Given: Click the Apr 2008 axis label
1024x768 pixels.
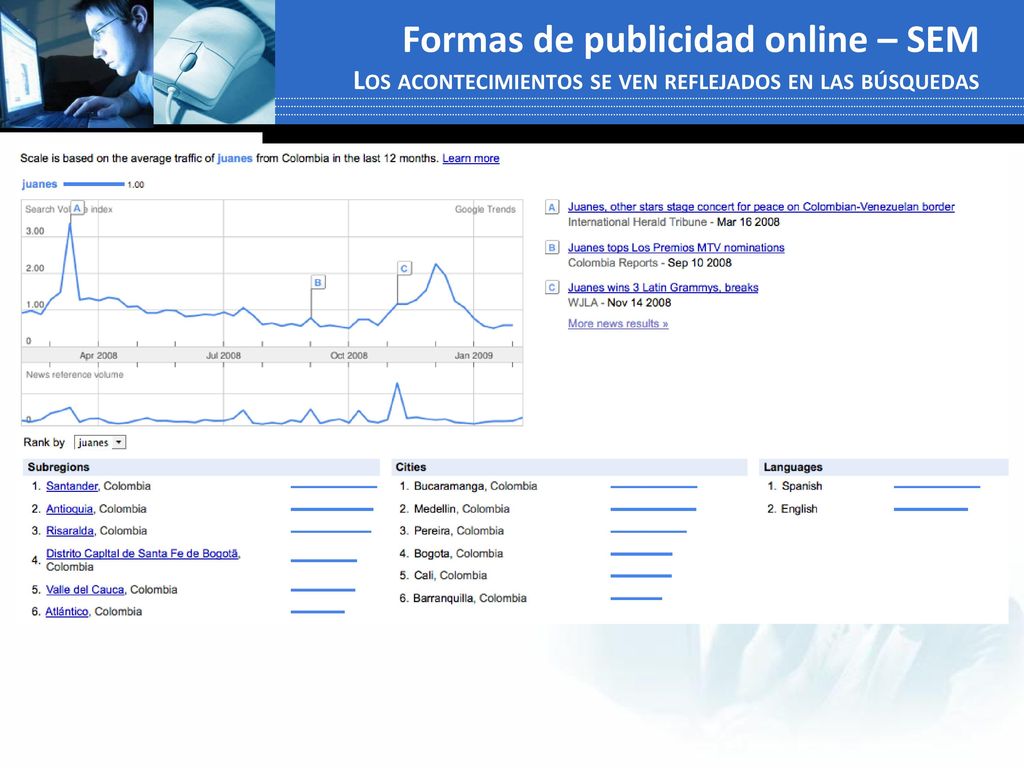Looking at the screenshot, I should coord(99,355).
